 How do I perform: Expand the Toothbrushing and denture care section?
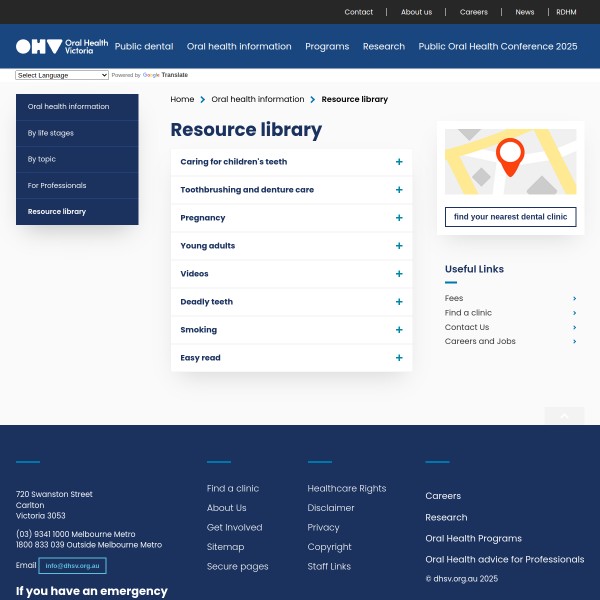[398, 190]
